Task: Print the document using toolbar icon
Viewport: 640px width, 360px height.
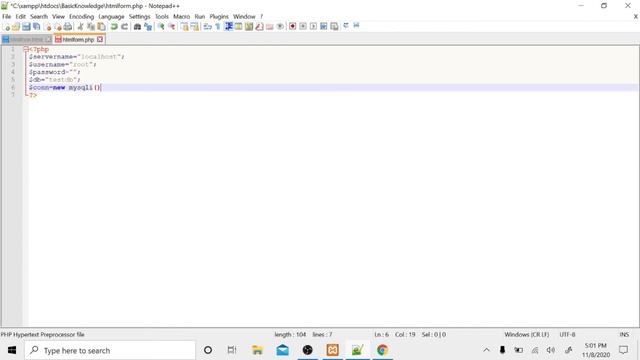Action: pyautogui.click(x=68, y=27)
